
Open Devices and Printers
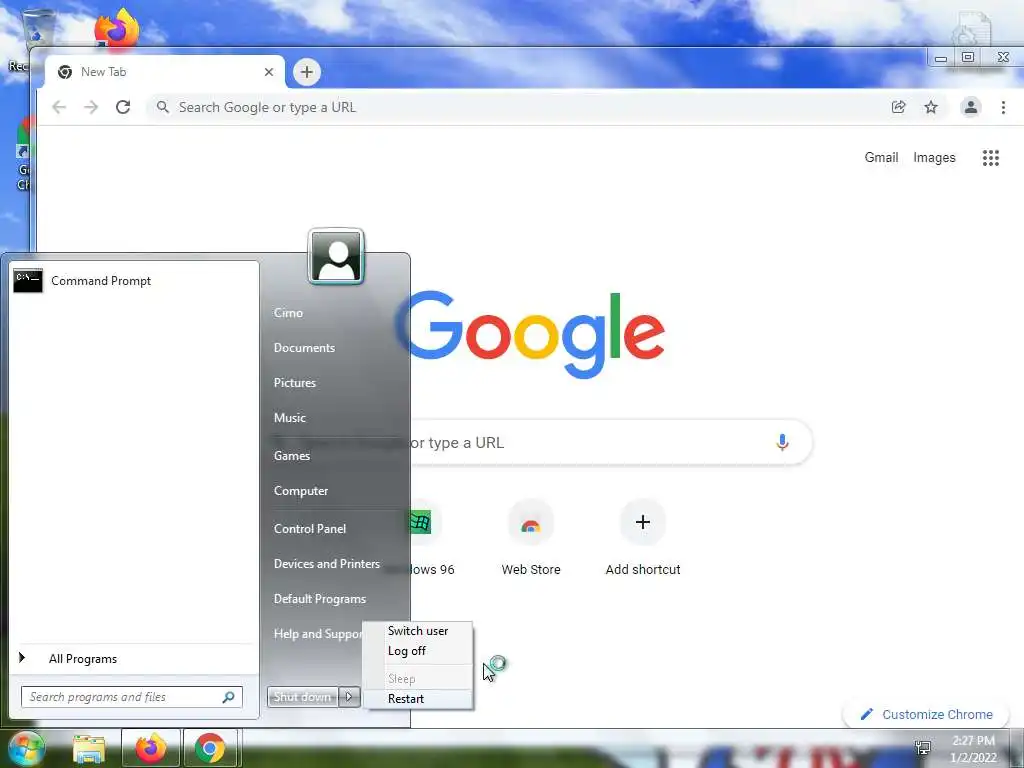point(327,564)
